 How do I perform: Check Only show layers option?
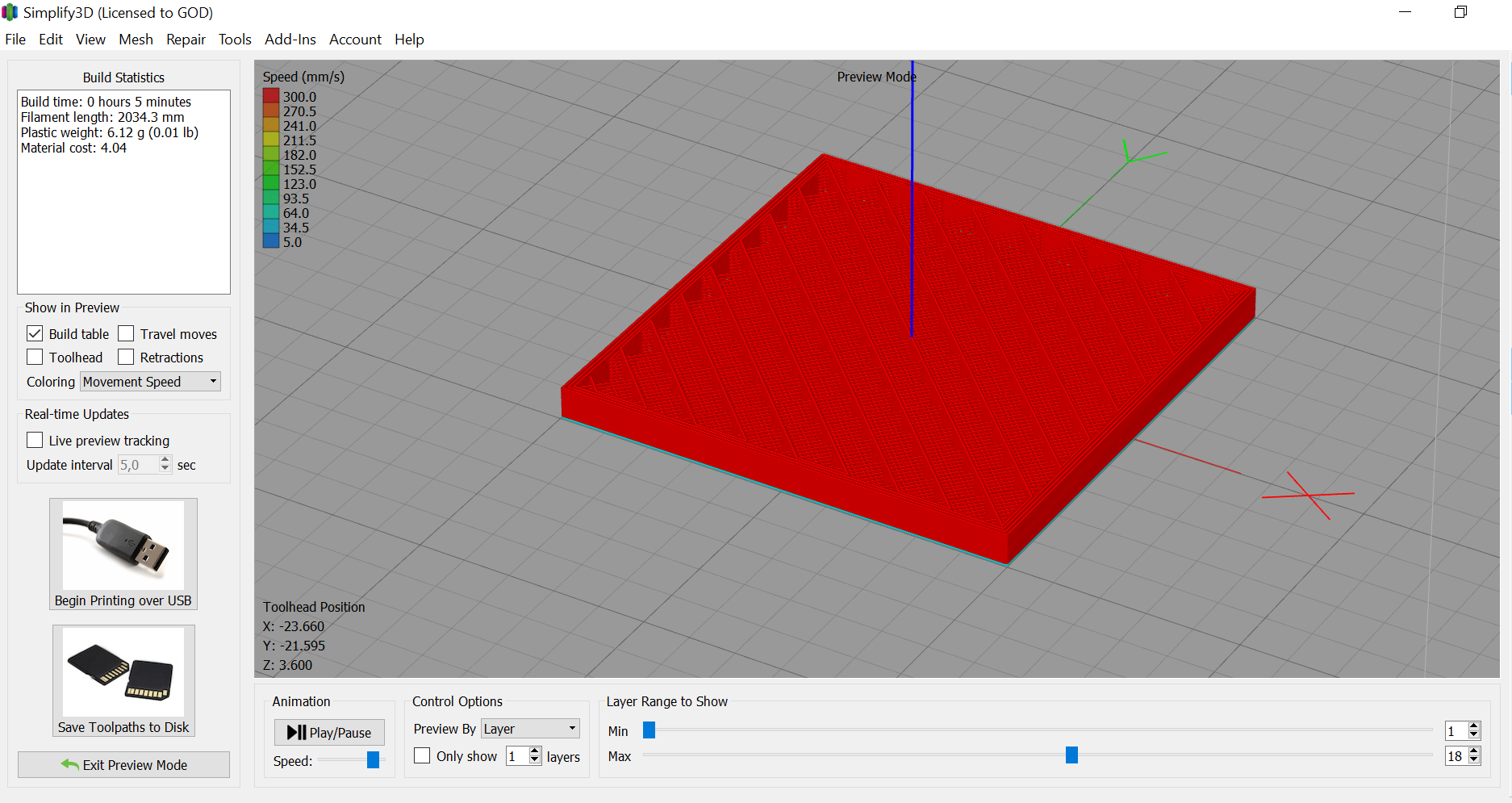(x=422, y=755)
